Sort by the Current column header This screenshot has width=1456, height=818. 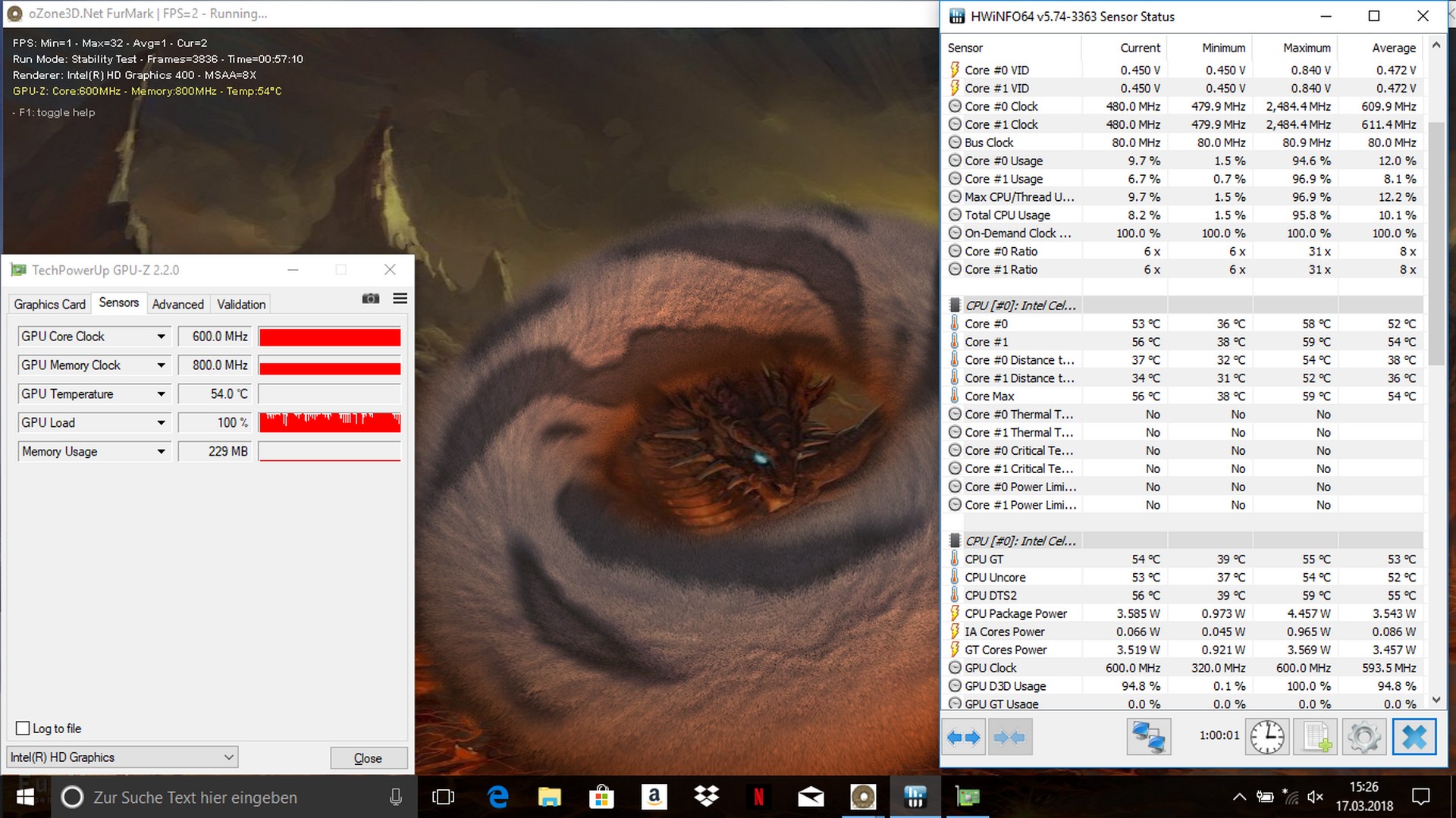1124,48
